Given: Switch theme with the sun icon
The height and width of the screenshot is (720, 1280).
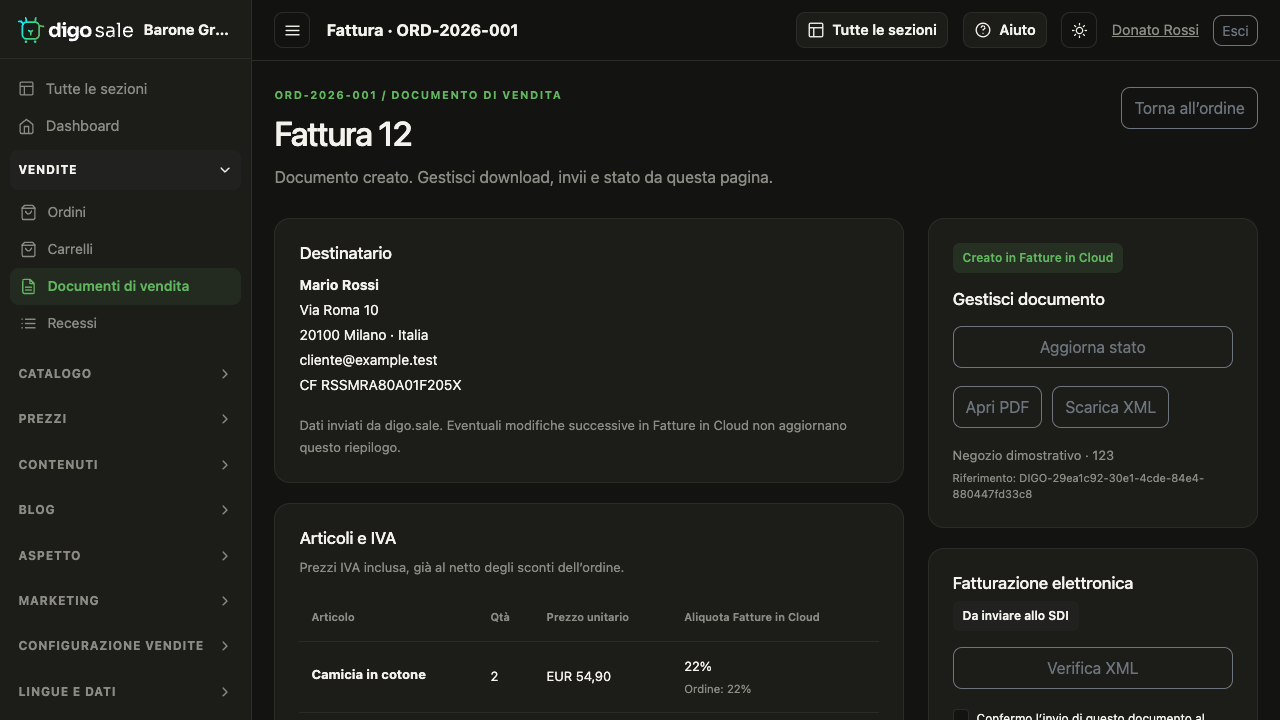Looking at the screenshot, I should (x=1079, y=30).
